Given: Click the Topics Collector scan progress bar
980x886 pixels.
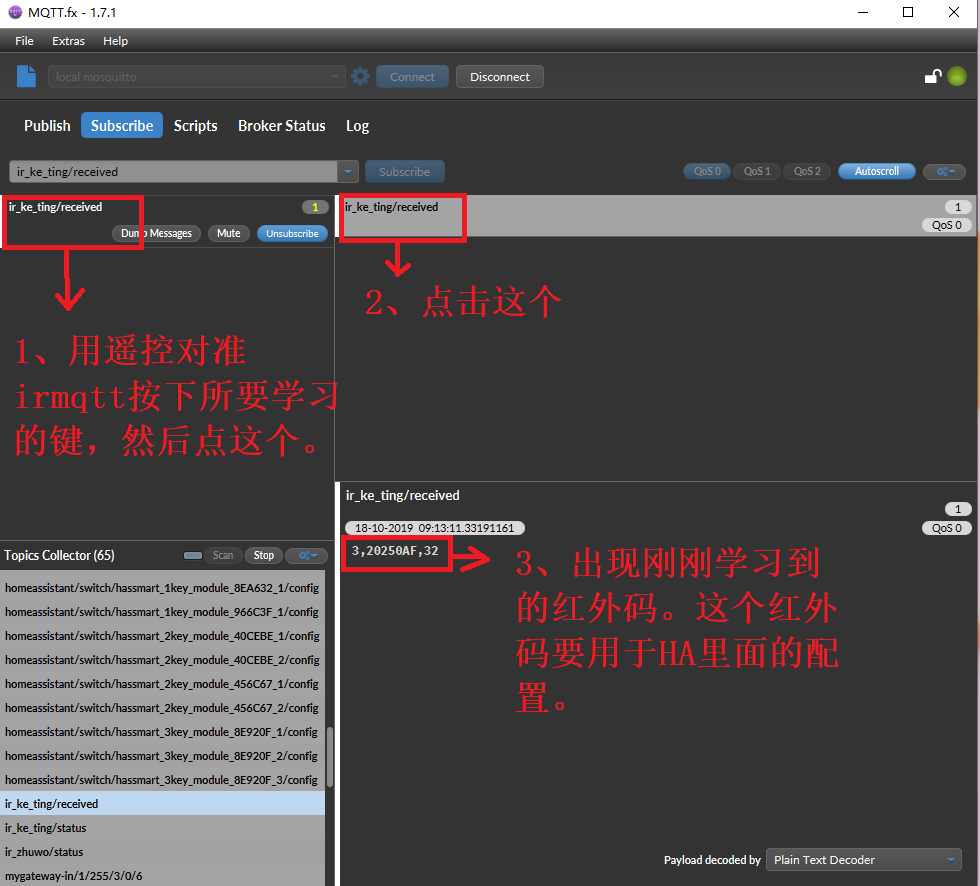Looking at the screenshot, I should click(x=192, y=555).
